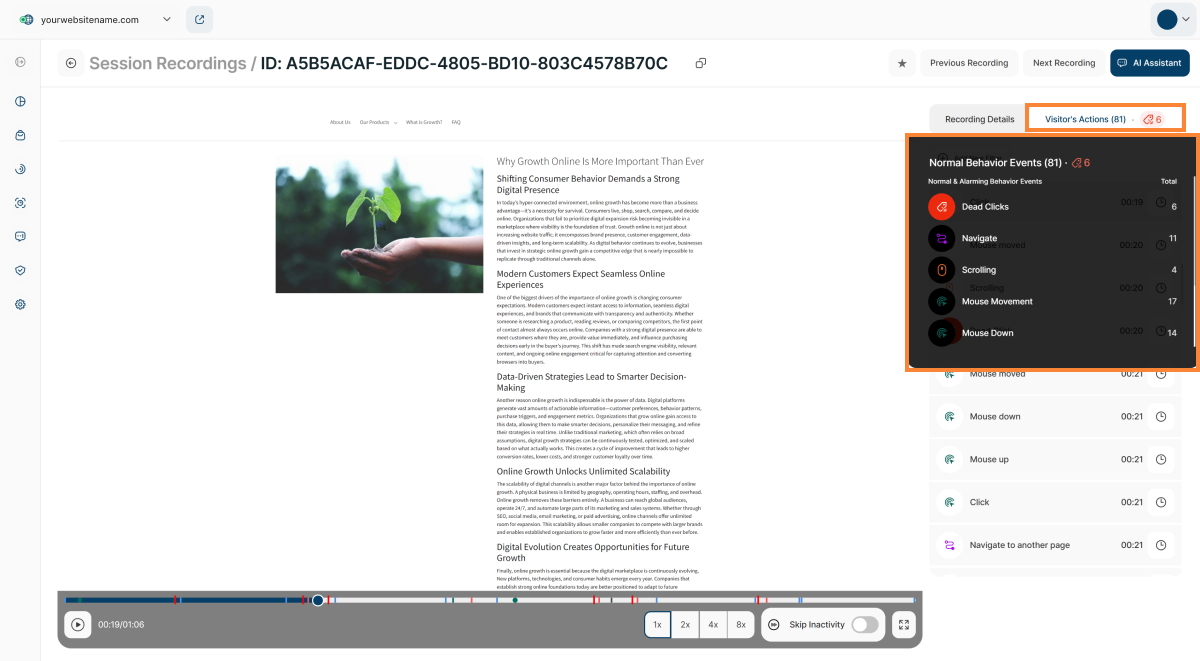The height and width of the screenshot is (661, 1200).
Task: Click the clock icon next to Click event
Action: click(1161, 502)
